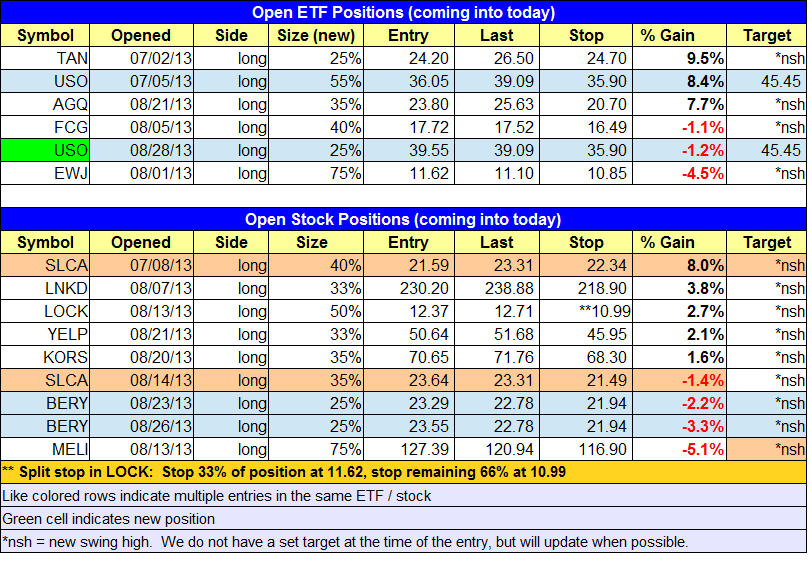This screenshot has width=812, height=574.
Task: Select the opened date 08/05/13
Action: (x=141, y=127)
